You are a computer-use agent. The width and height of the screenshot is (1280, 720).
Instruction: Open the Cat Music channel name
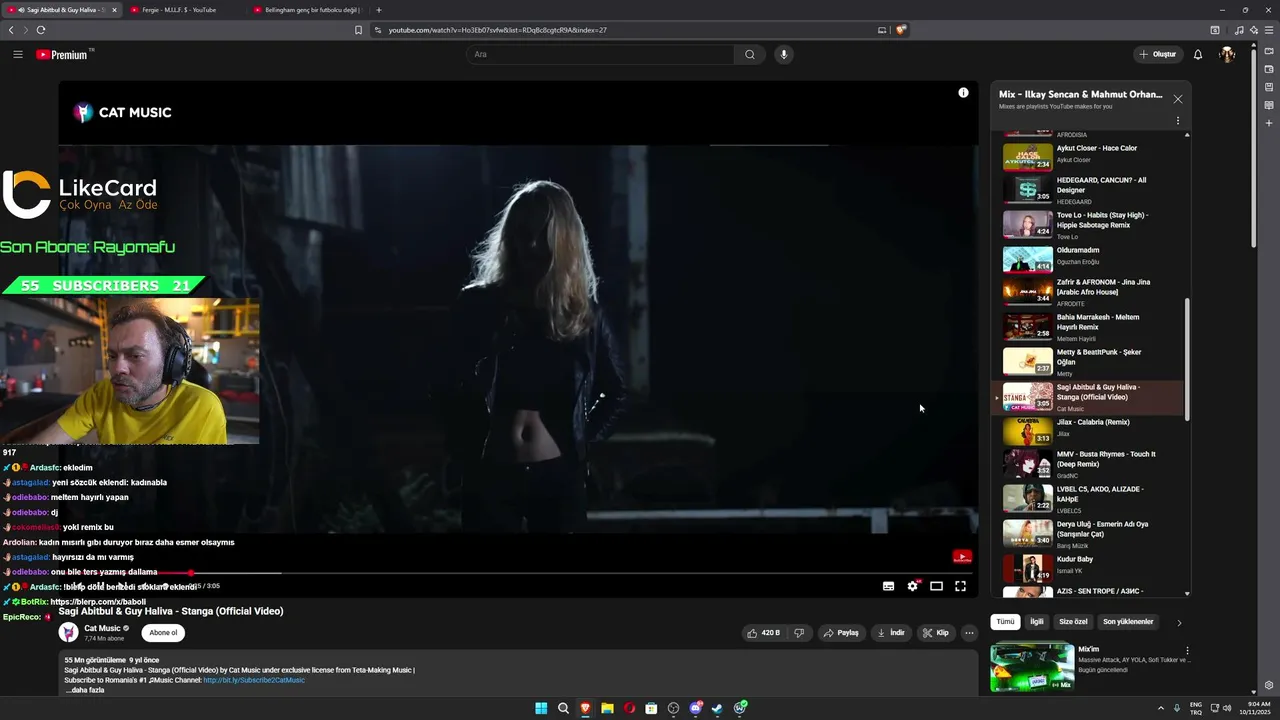pyautogui.click(x=102, y=629)
